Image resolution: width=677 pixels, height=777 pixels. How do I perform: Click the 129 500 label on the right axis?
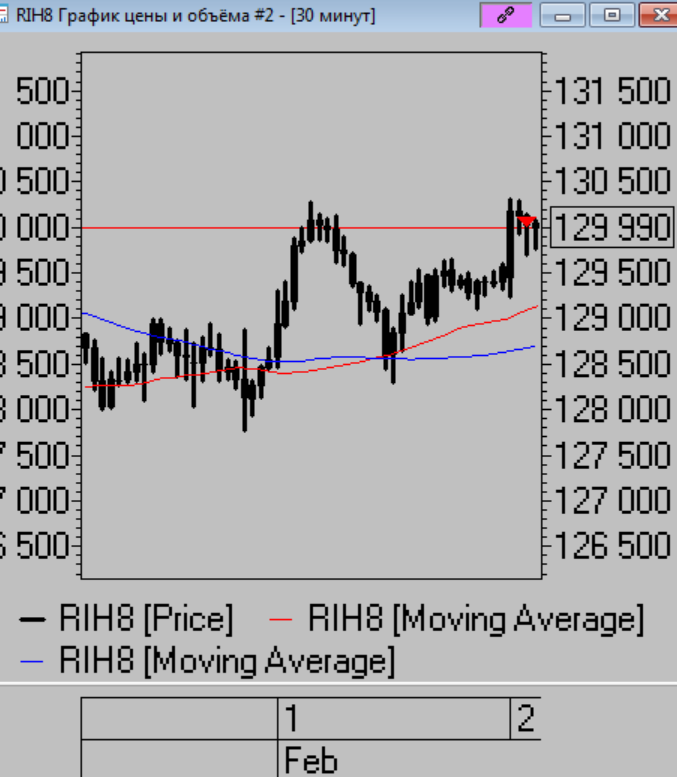pyautogui.click(x=612, y=273)
